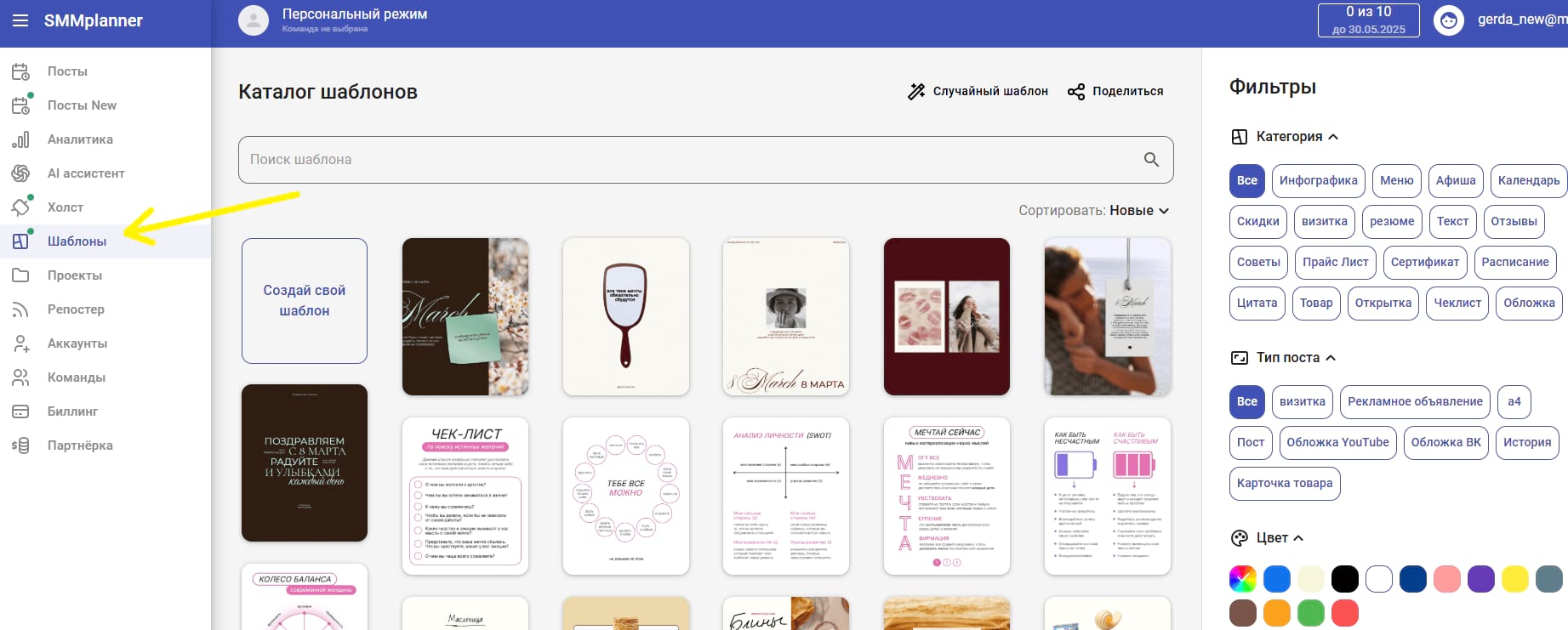The image size is (1568, 630).
Task: Select the green color swatch
Action: (x=1311, y=613)
